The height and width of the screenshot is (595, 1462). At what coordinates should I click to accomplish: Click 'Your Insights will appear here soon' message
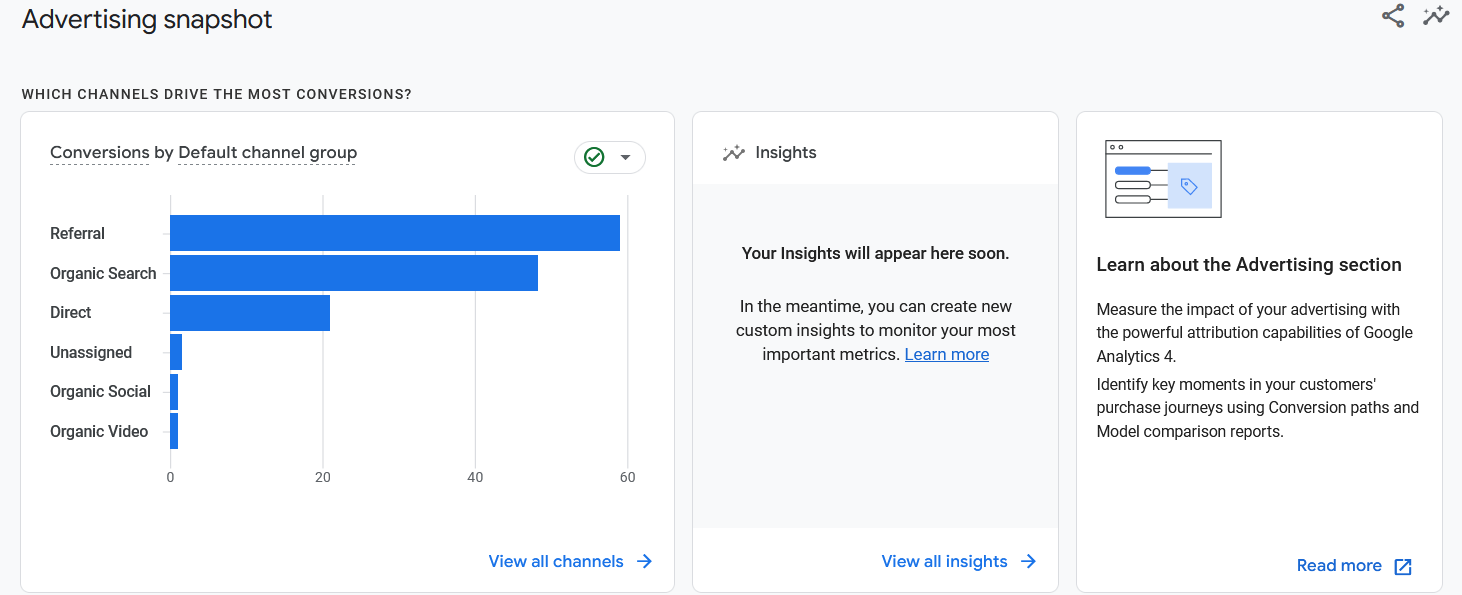(x=875, y=254)
